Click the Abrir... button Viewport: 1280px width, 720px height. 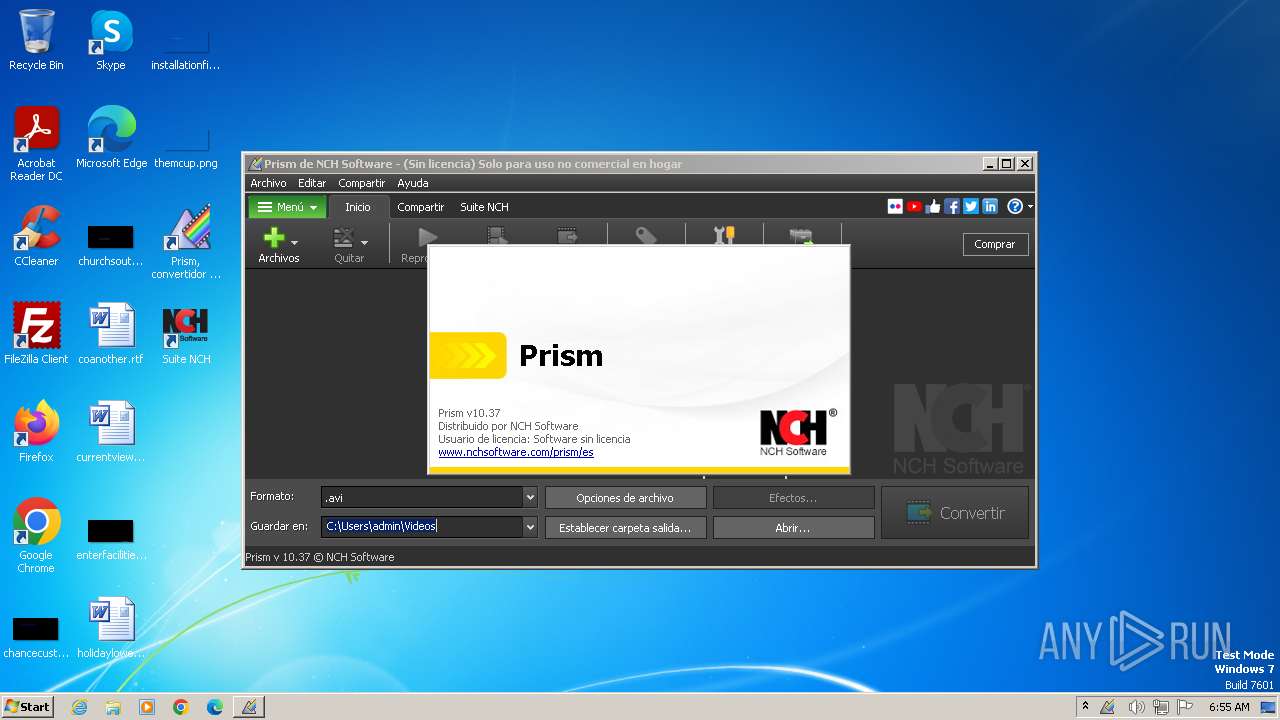click(793, 527)
